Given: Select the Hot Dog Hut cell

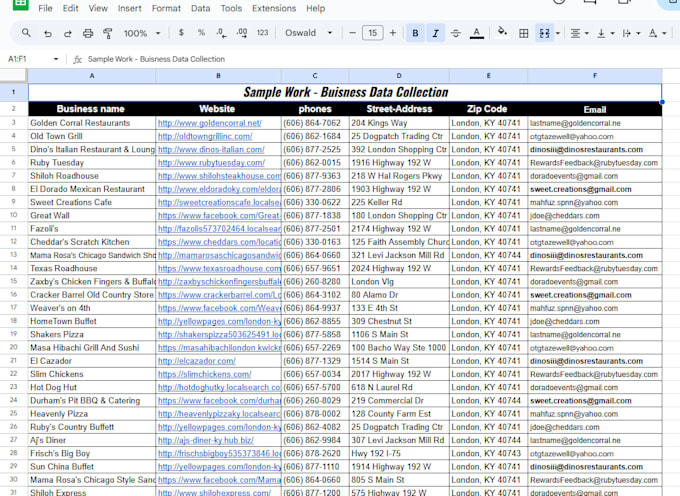Looking at the screenshot, I should pyautogui.click(x=92, y=387).
